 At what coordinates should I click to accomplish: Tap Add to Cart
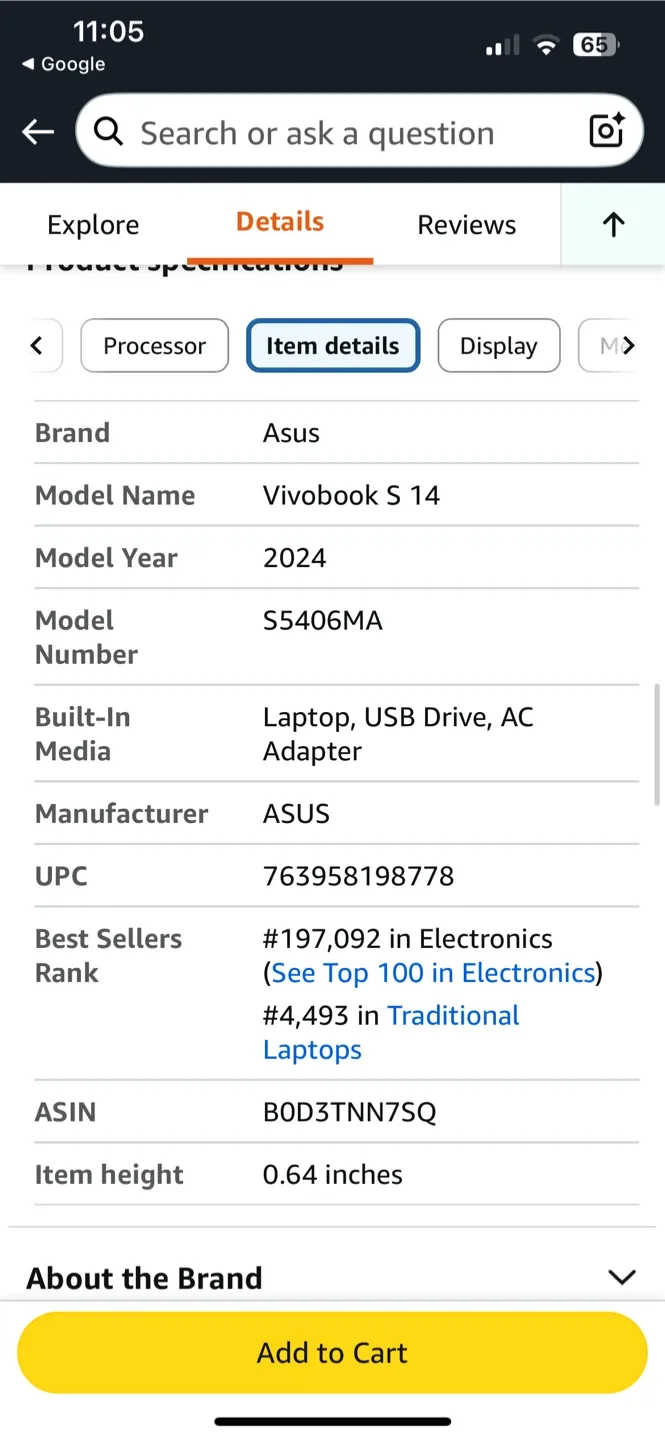[x=332, y=1352]
